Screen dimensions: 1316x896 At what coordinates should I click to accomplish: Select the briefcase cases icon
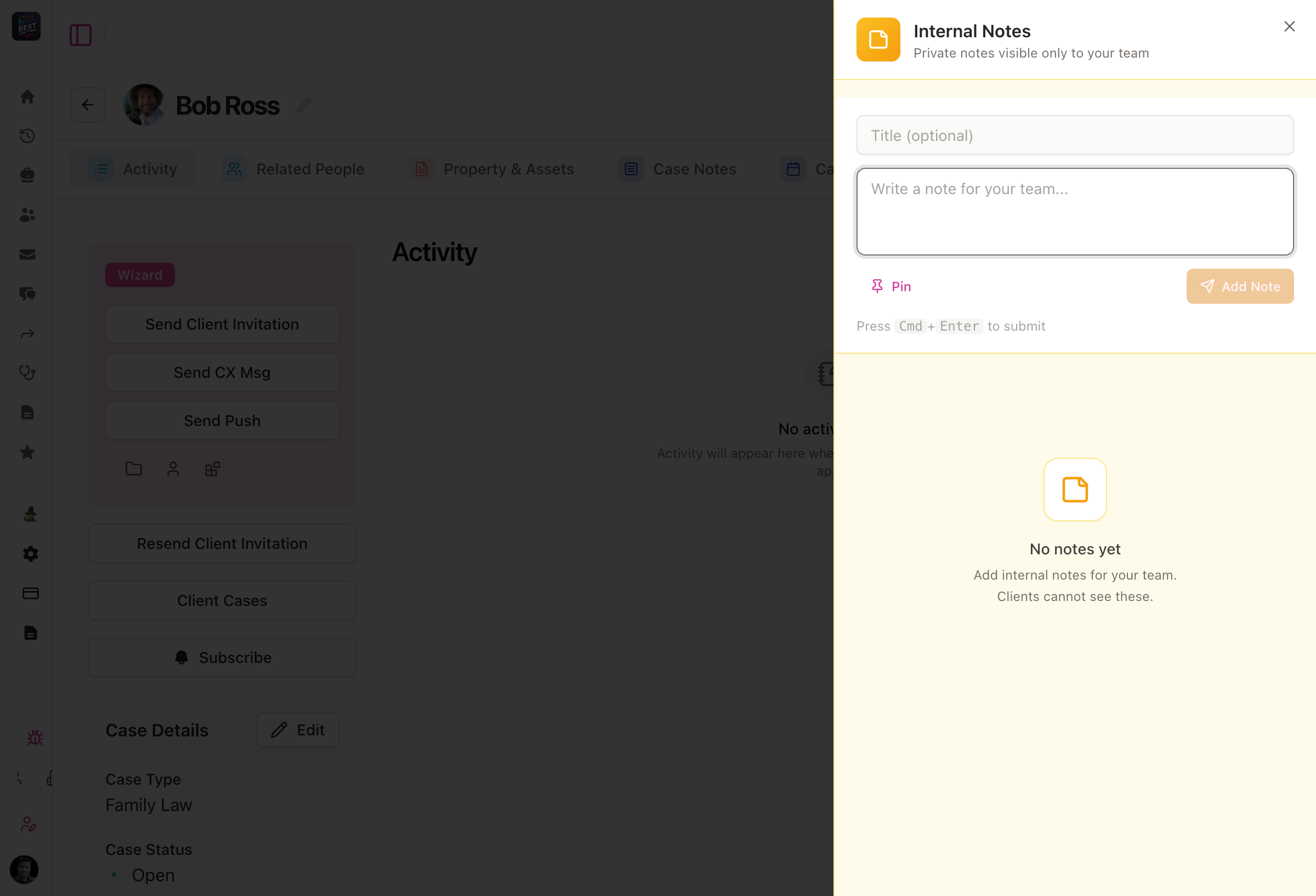pos(27,174)
